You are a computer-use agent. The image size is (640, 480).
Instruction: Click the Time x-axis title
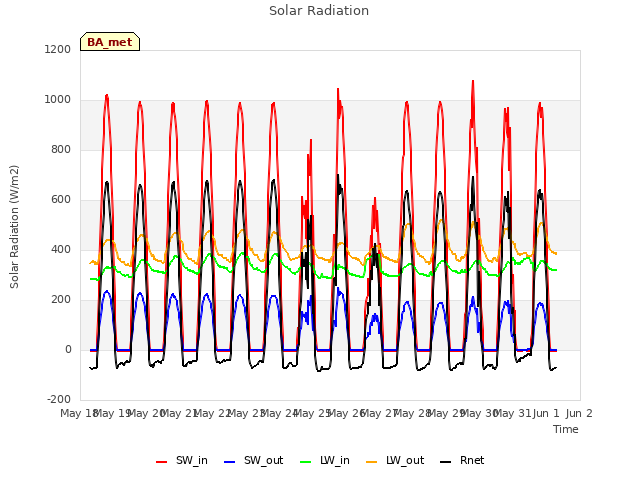point(566,429)
